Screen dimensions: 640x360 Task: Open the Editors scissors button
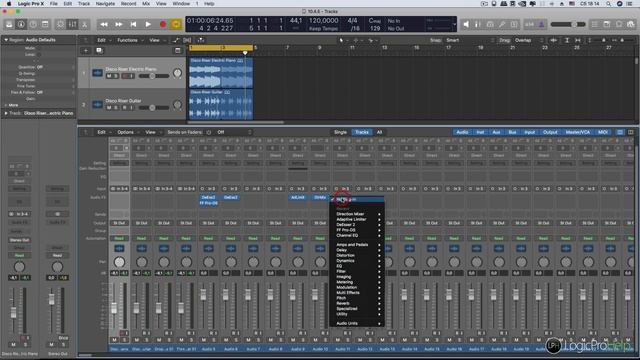pos(84,24)
